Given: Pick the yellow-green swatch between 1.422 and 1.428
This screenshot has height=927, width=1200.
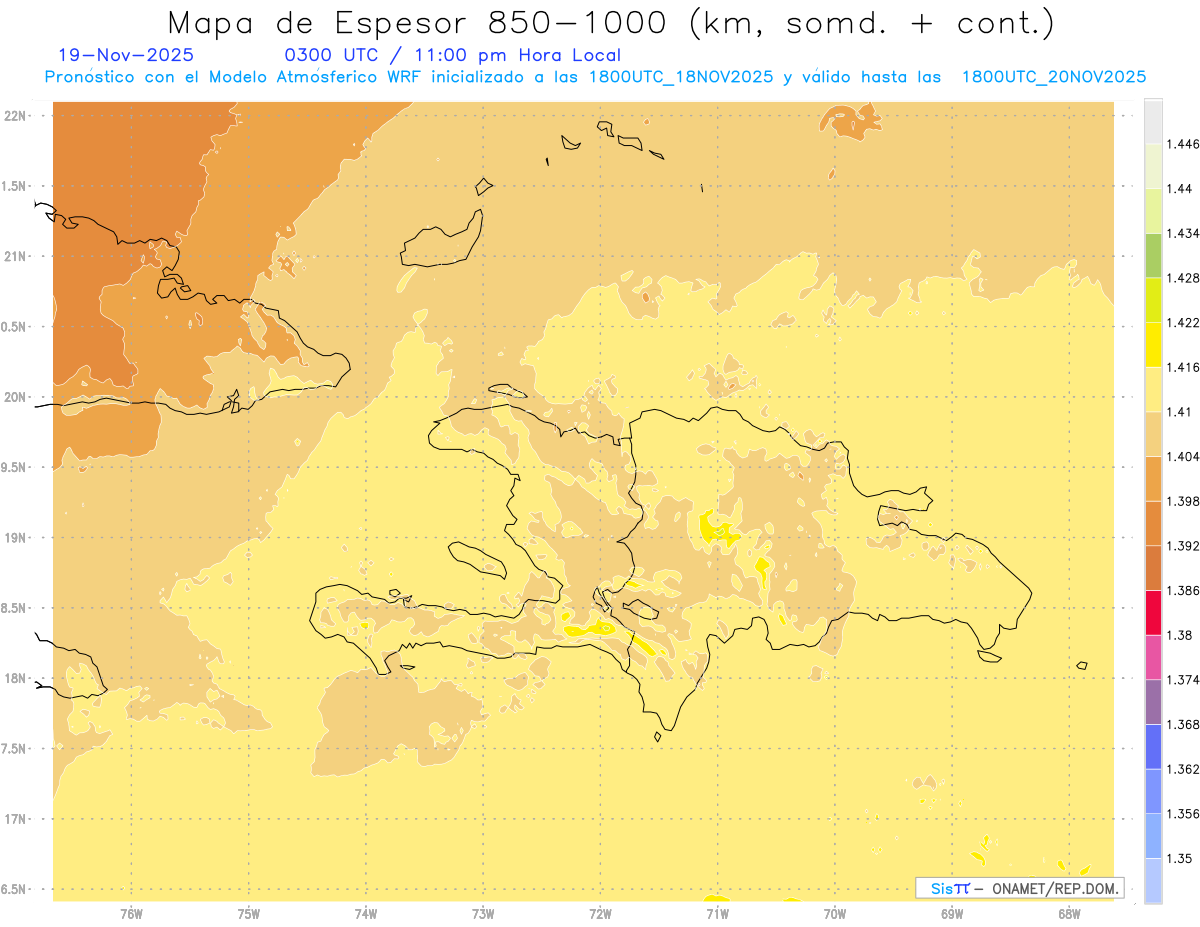Looking at the screenshot, I should (1153, 300).
